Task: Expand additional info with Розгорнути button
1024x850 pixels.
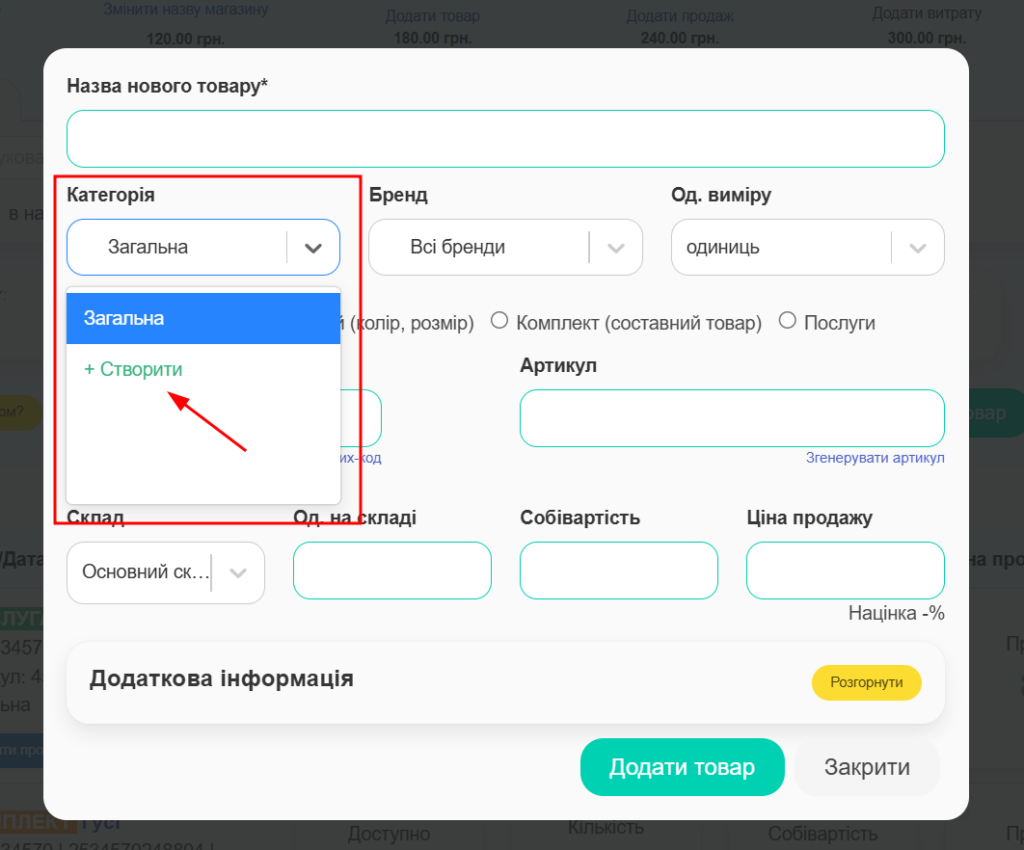Action: [866, 682]
